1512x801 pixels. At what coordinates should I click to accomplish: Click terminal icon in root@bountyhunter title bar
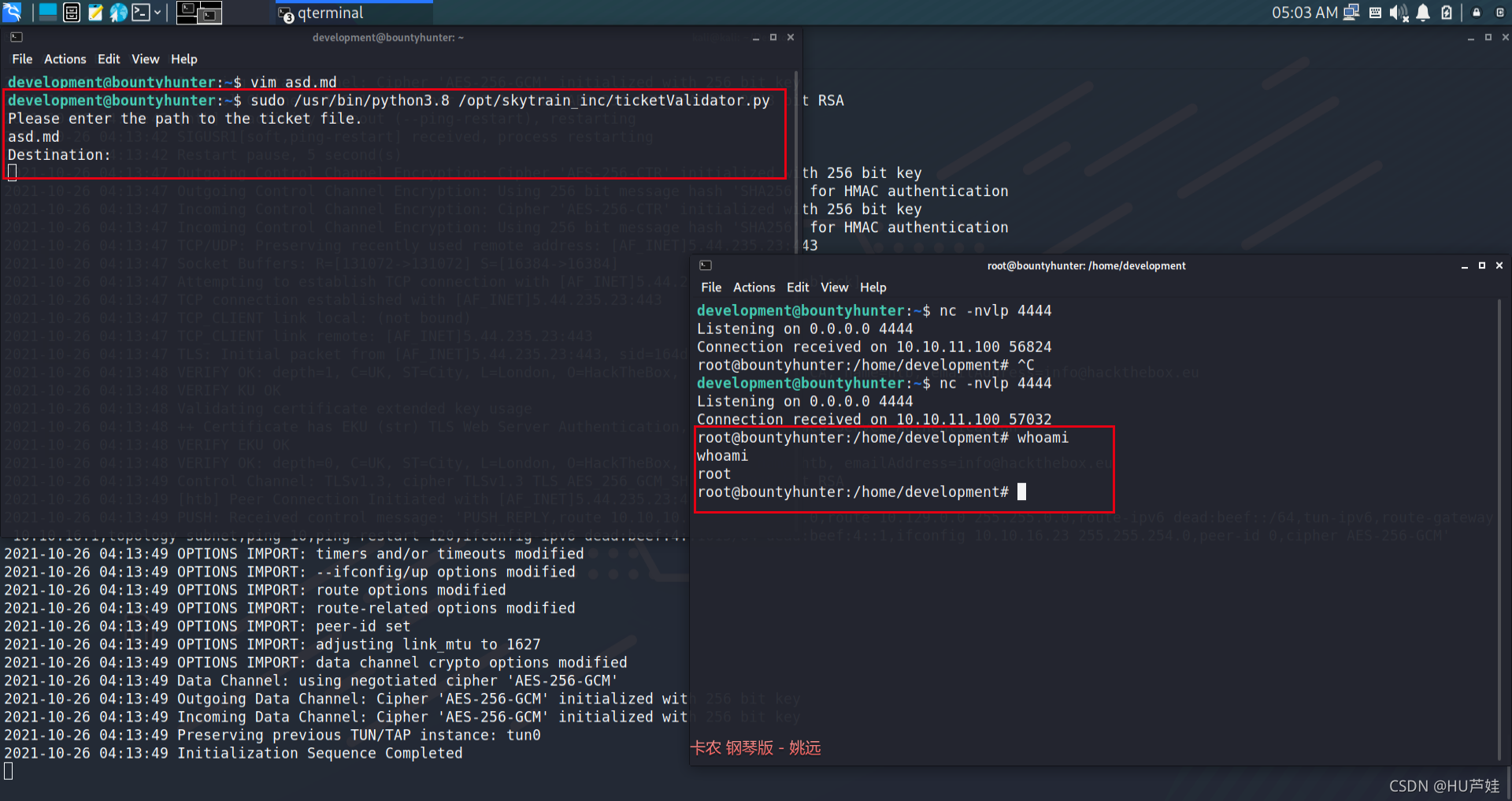(706, 265)
